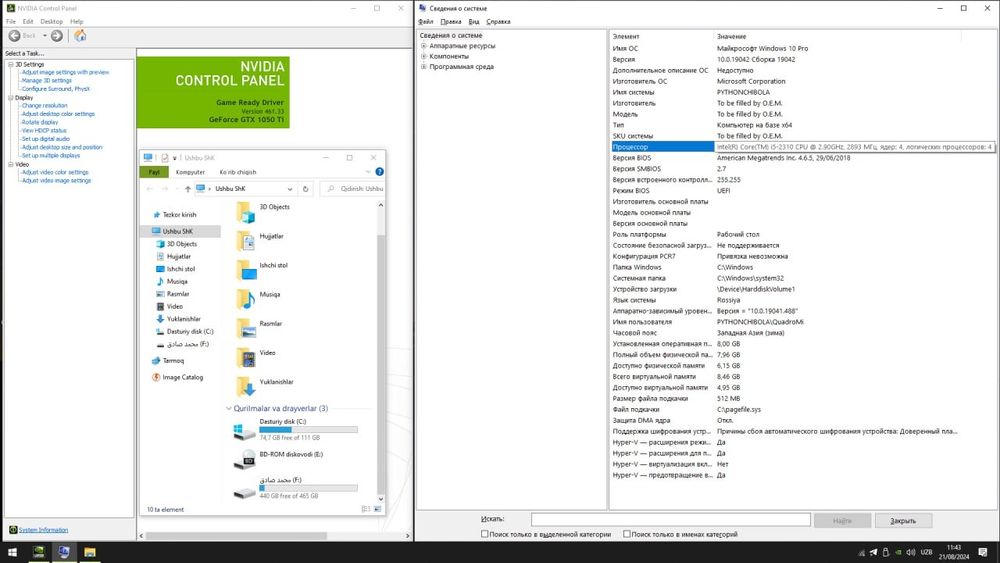Switch Explorer to large icons view
This screenshot has width=1000, height=563.
pos(378,509)
